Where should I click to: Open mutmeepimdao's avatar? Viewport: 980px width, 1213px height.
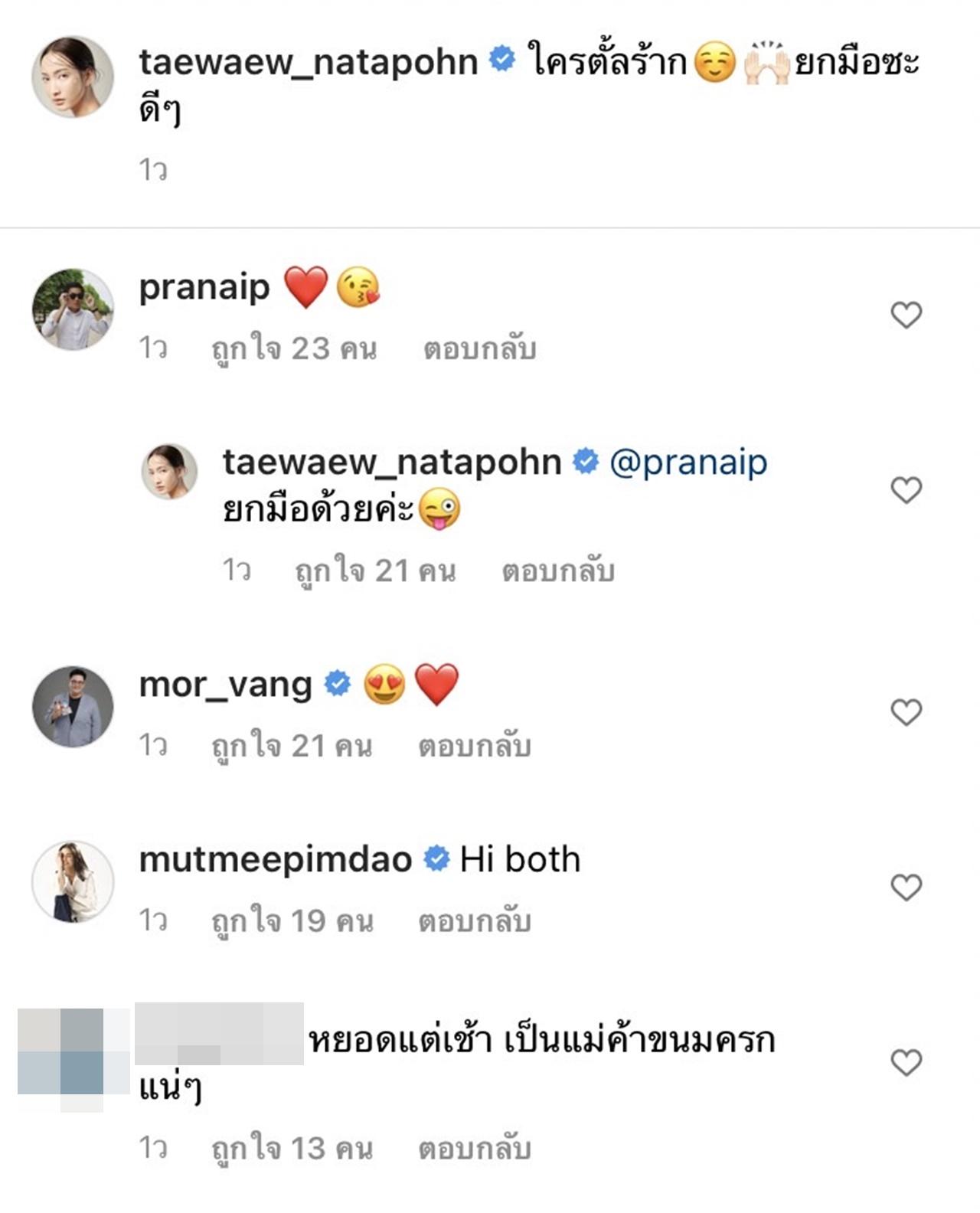pos(72,881)
